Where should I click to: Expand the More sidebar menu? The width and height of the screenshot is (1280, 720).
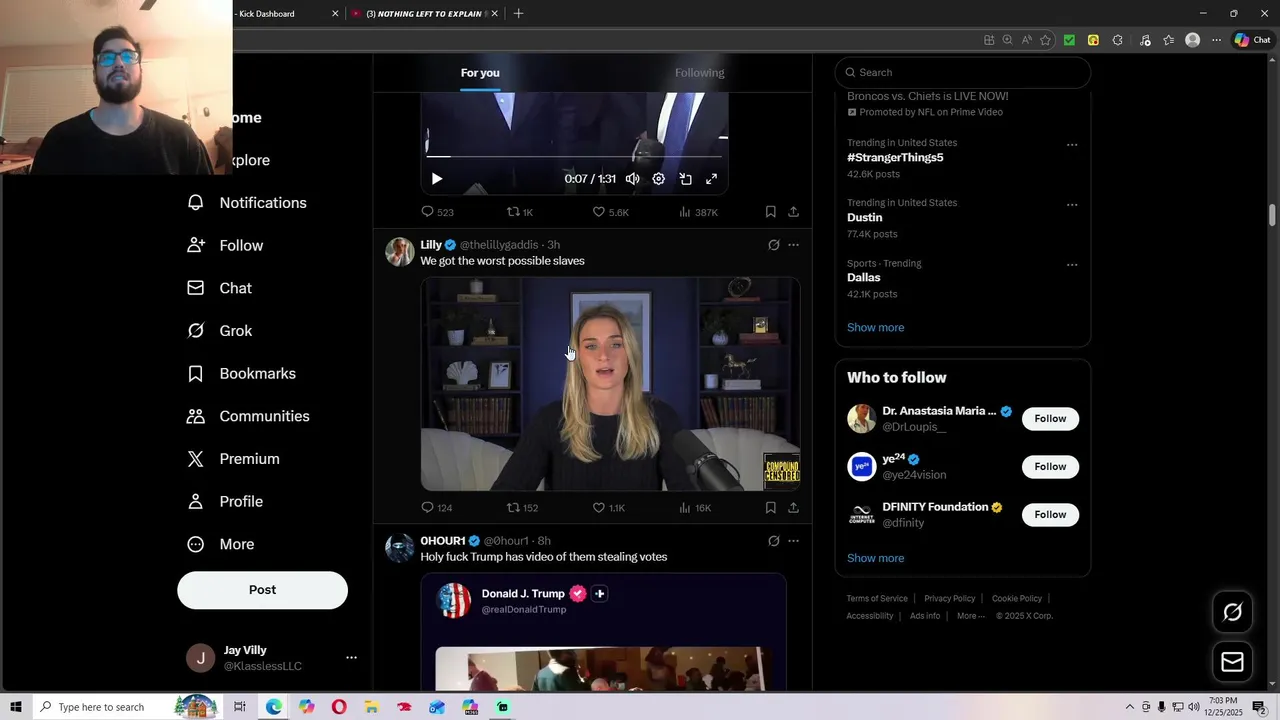point(222,544)
